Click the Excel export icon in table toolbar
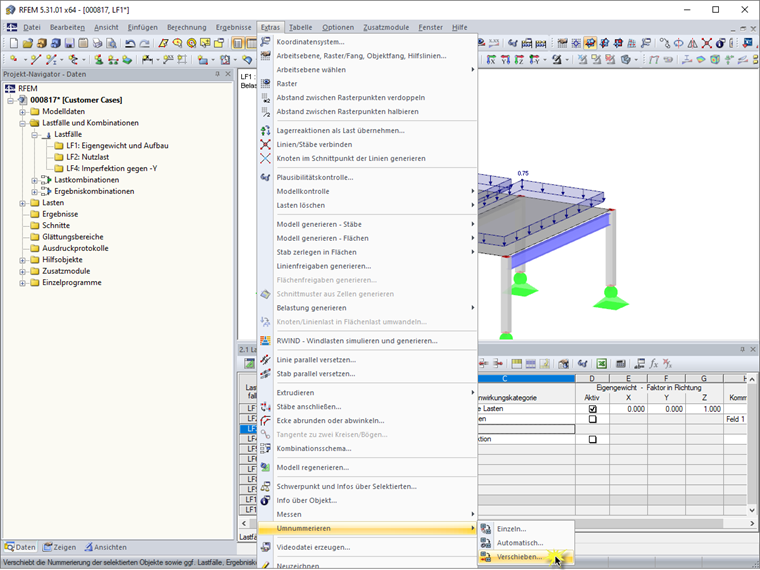The width and height of the screenshot is (760, 570). tap(602, 364)
